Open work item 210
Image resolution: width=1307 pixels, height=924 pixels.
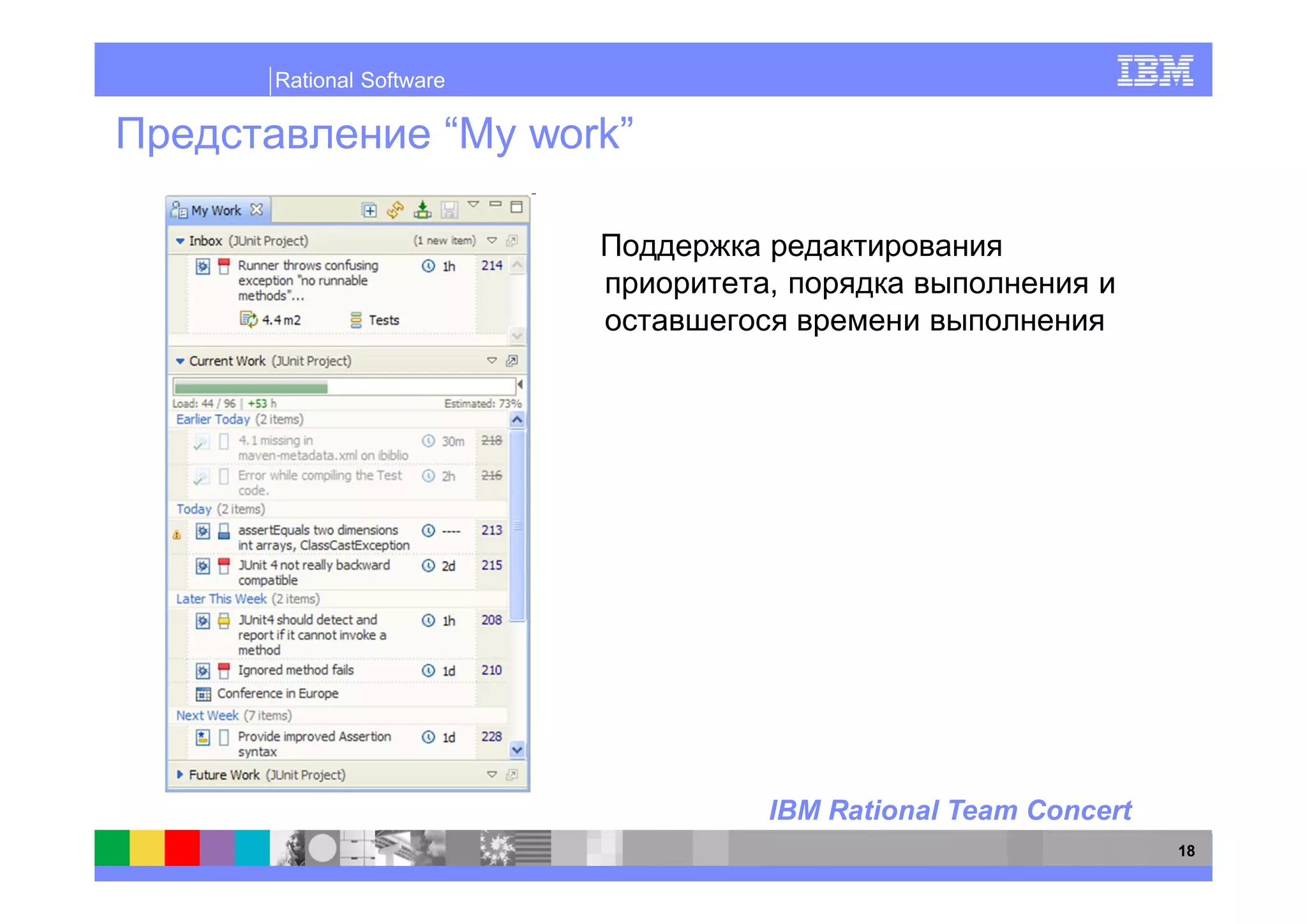click(x=491, y=670)
